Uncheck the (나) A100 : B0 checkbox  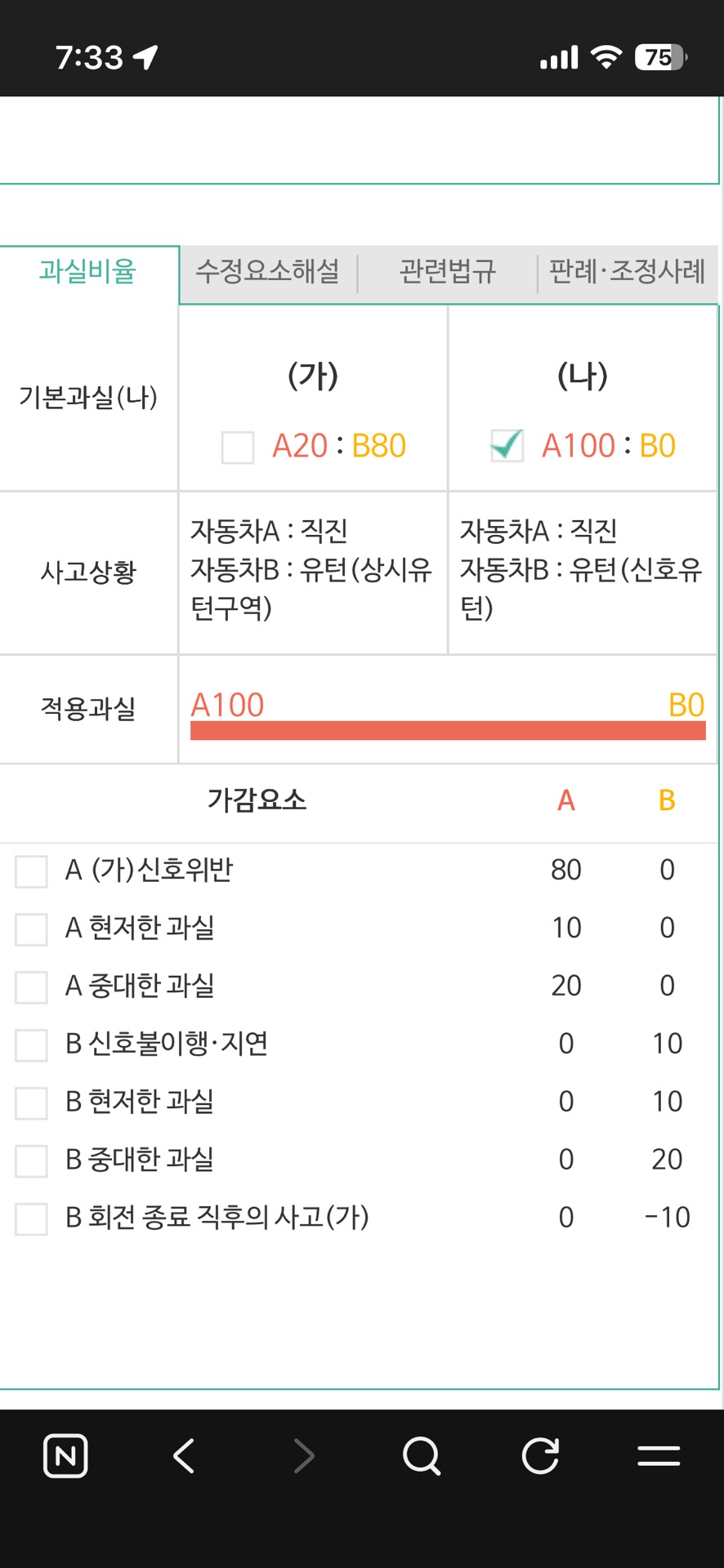[507, 446]
